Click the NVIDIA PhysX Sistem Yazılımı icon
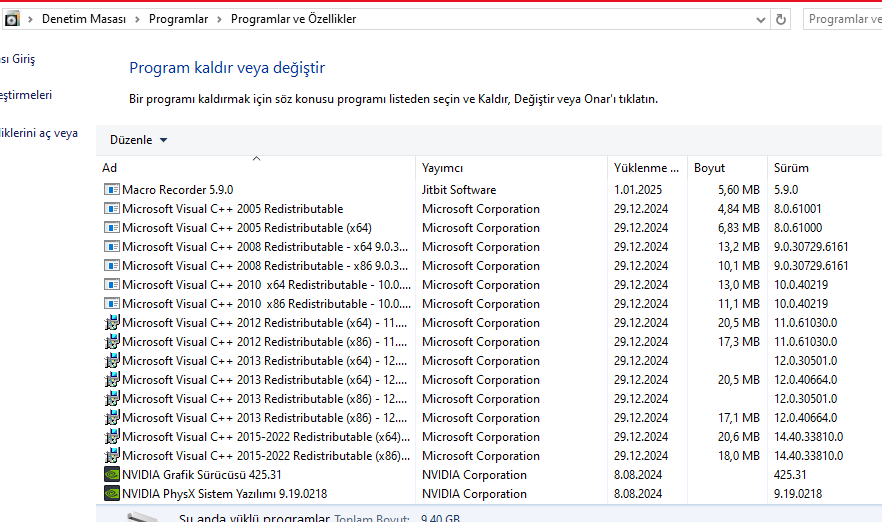882x522 pixels. tap(112, 493)
